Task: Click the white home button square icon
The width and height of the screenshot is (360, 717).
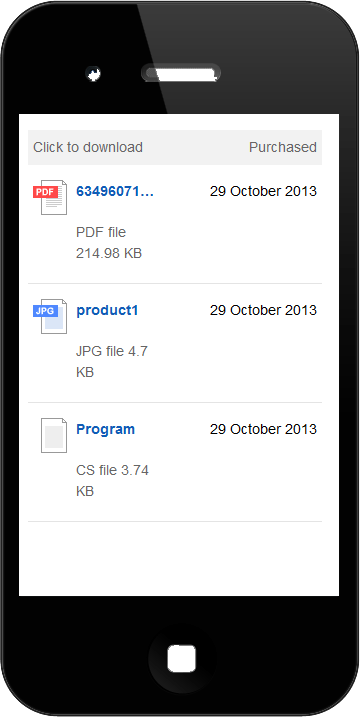Action: (x=182, y=659)
